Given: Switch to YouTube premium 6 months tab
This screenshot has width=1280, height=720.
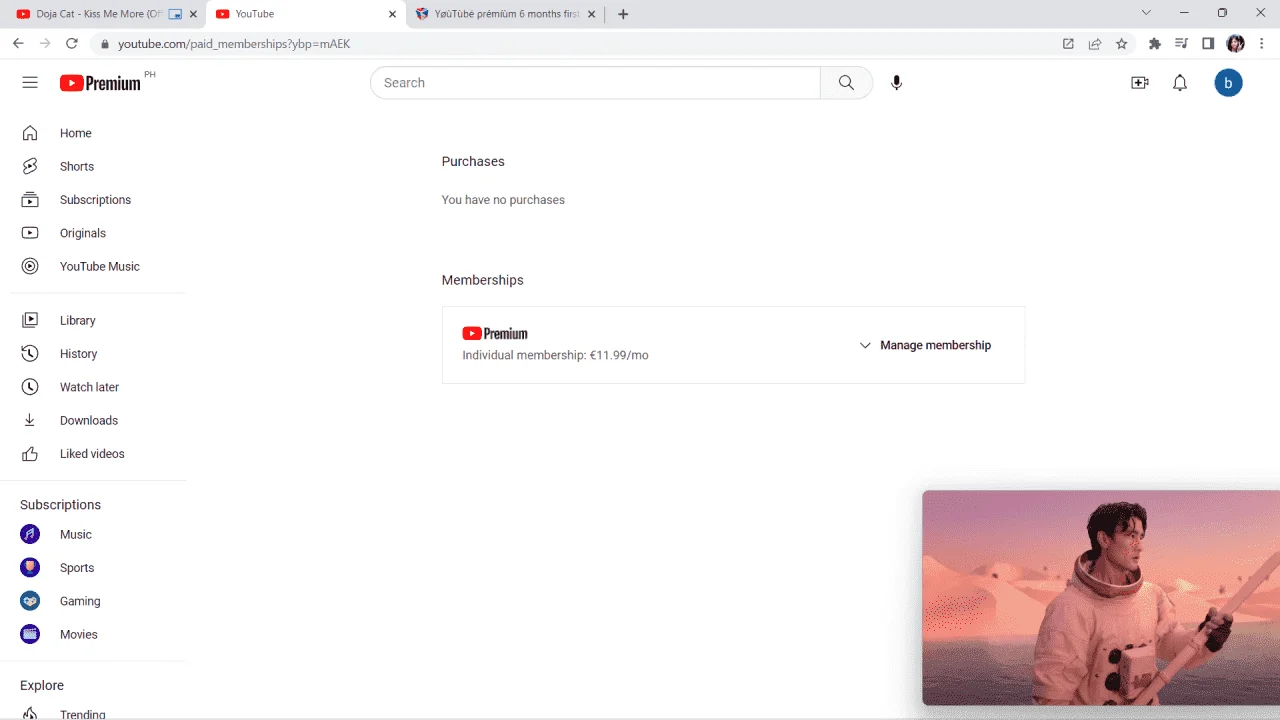Looking at the screenshot, I should click(506, 14).
